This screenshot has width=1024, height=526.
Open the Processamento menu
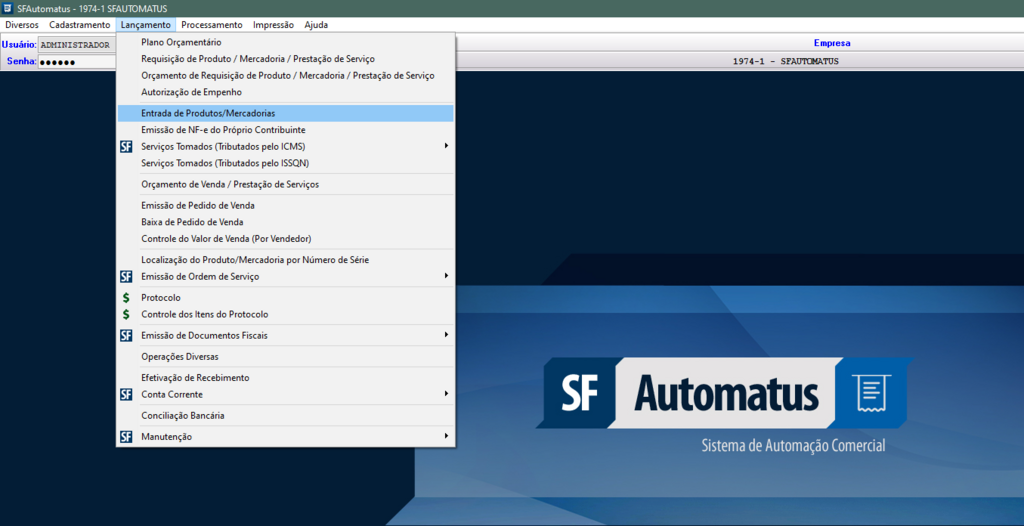pos(212,25)
